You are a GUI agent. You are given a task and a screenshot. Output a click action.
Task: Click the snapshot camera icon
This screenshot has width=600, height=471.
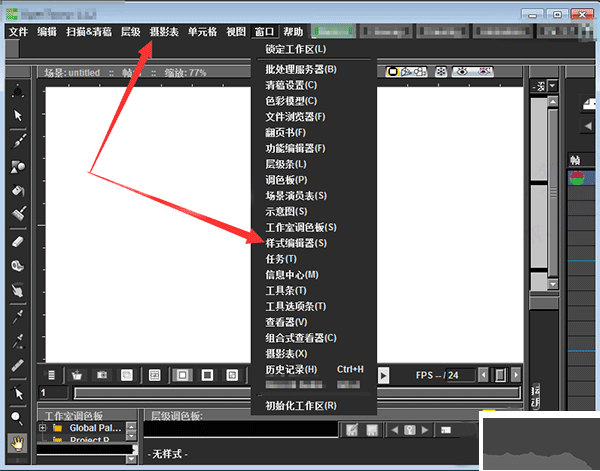[102, 375]
